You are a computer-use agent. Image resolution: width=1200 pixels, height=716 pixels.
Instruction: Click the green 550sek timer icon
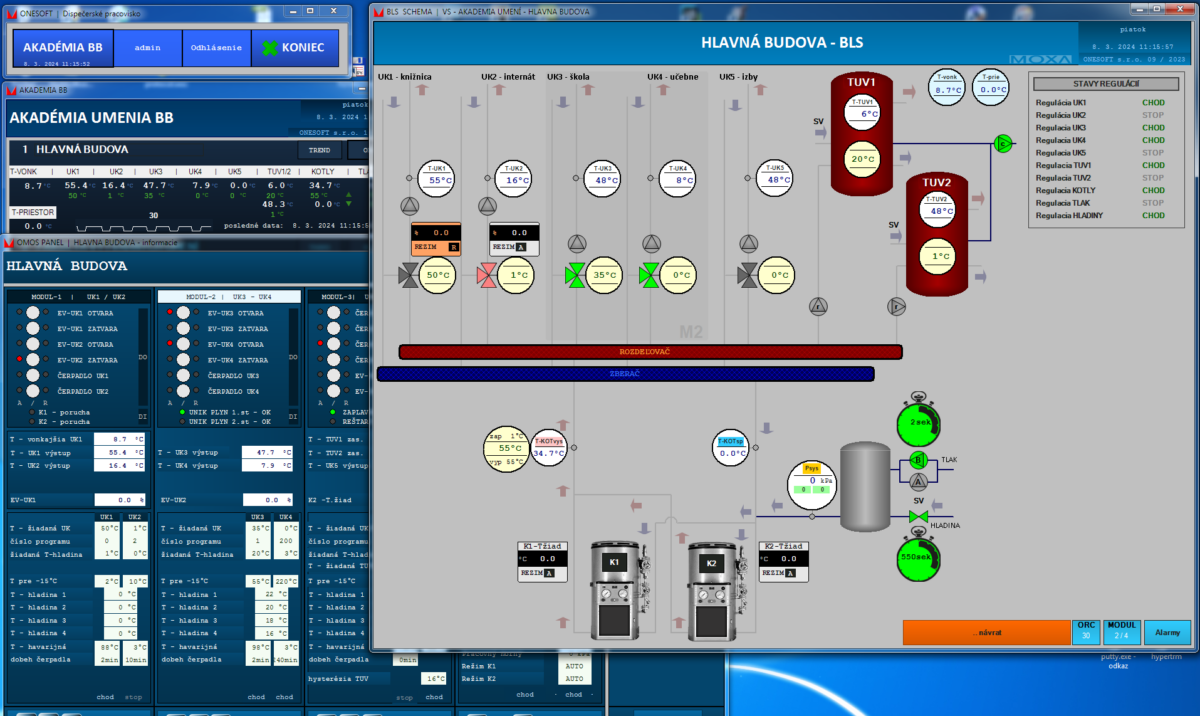920,555
